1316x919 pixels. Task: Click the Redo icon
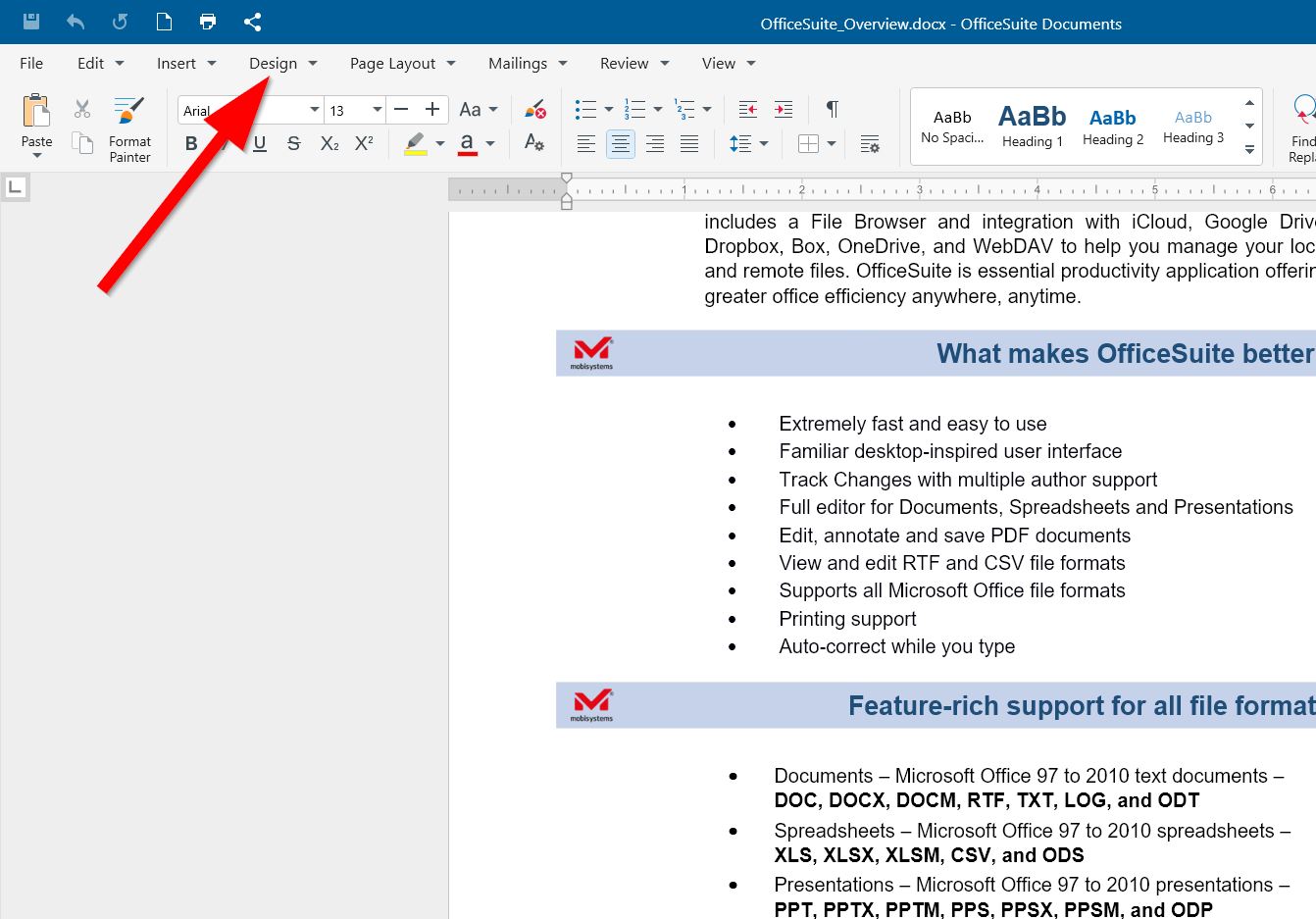coord(120,22)
